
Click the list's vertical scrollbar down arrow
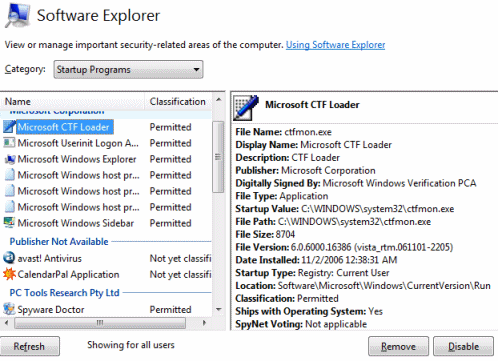click(218, 309)
